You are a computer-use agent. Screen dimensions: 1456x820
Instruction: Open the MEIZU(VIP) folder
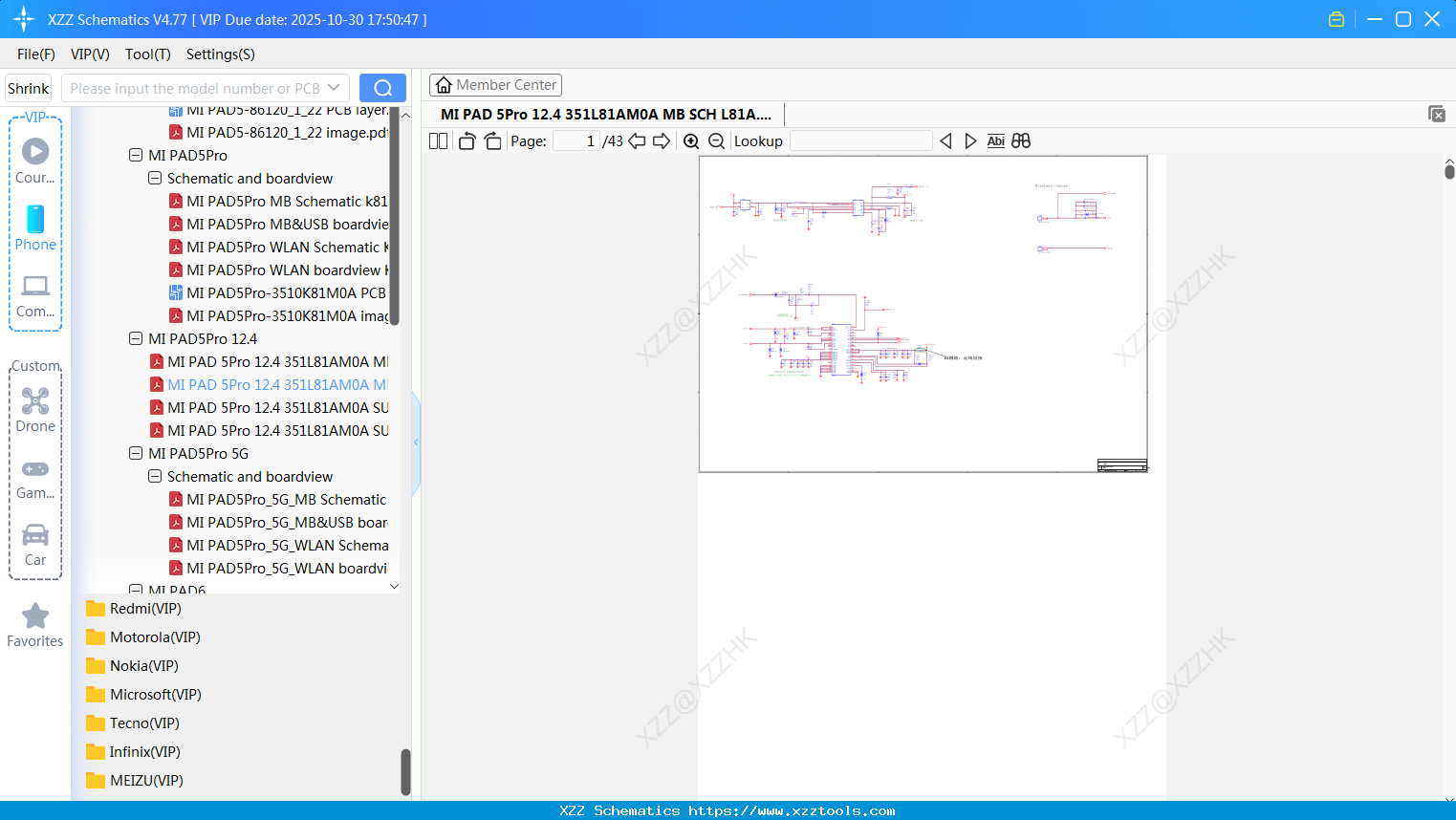135,781
